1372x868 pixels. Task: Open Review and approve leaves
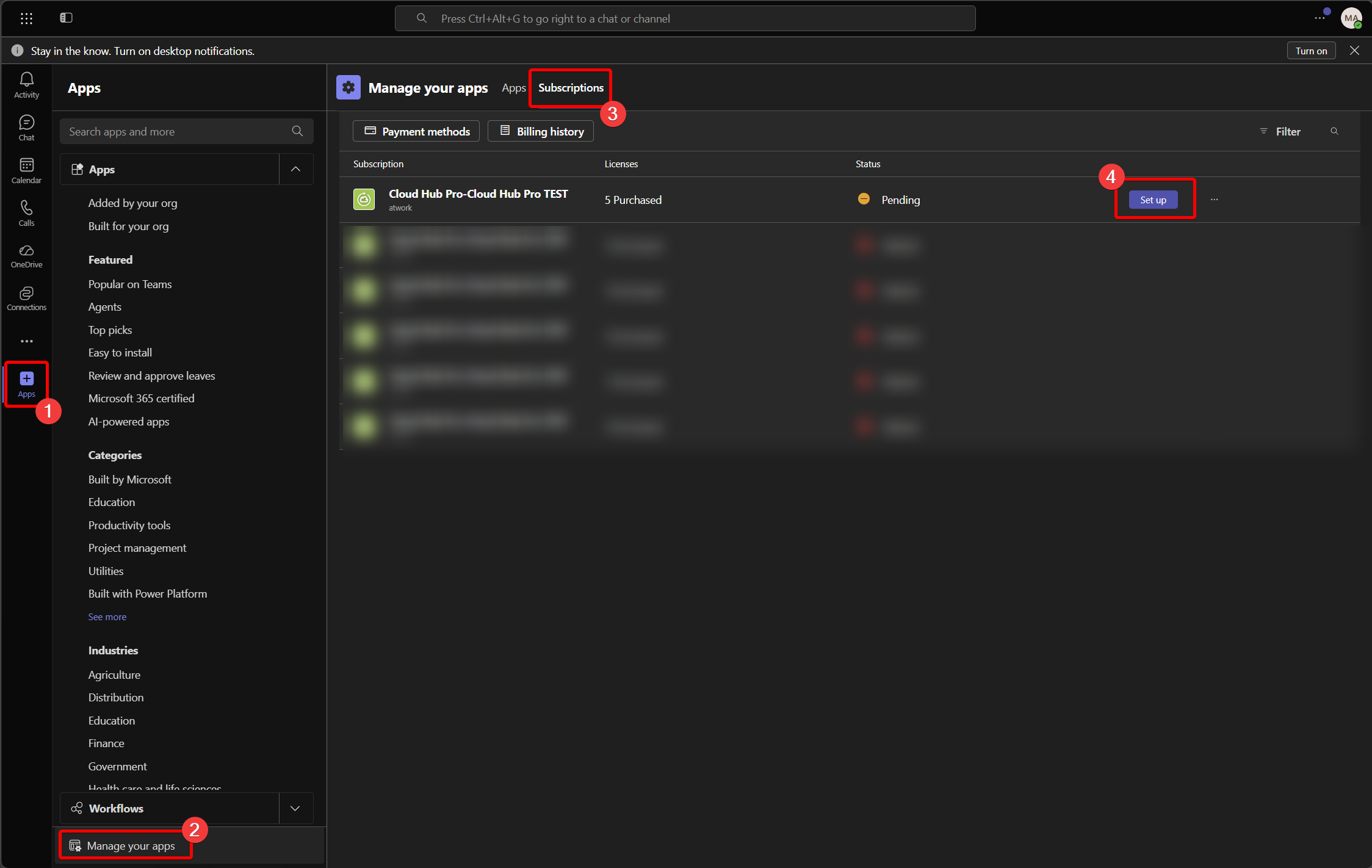pyautogui.click(x=151, y=376)
